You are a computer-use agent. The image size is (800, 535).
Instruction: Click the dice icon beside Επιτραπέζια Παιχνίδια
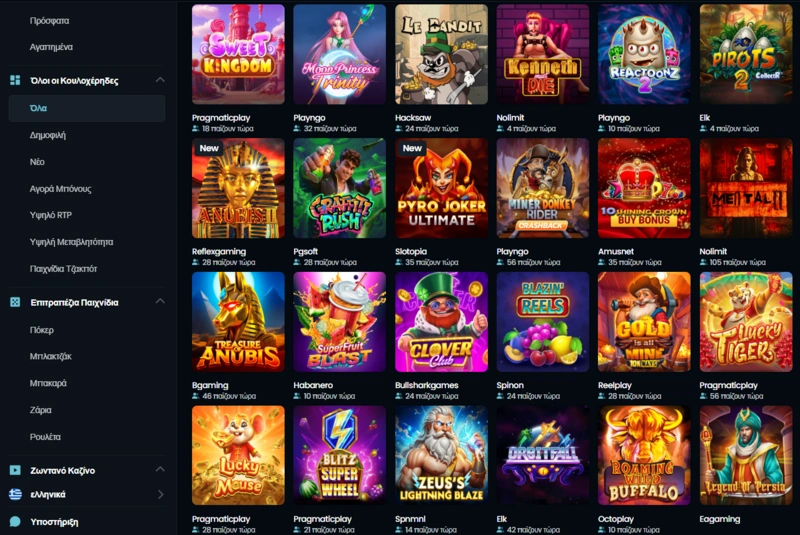[x=15, y=302]
